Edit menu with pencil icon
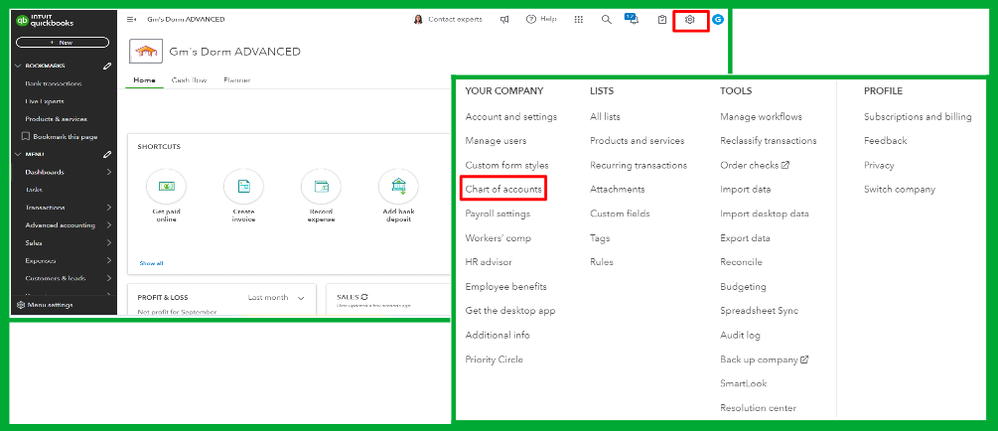Viewport: 998px width, 431px height. point(107,154)
